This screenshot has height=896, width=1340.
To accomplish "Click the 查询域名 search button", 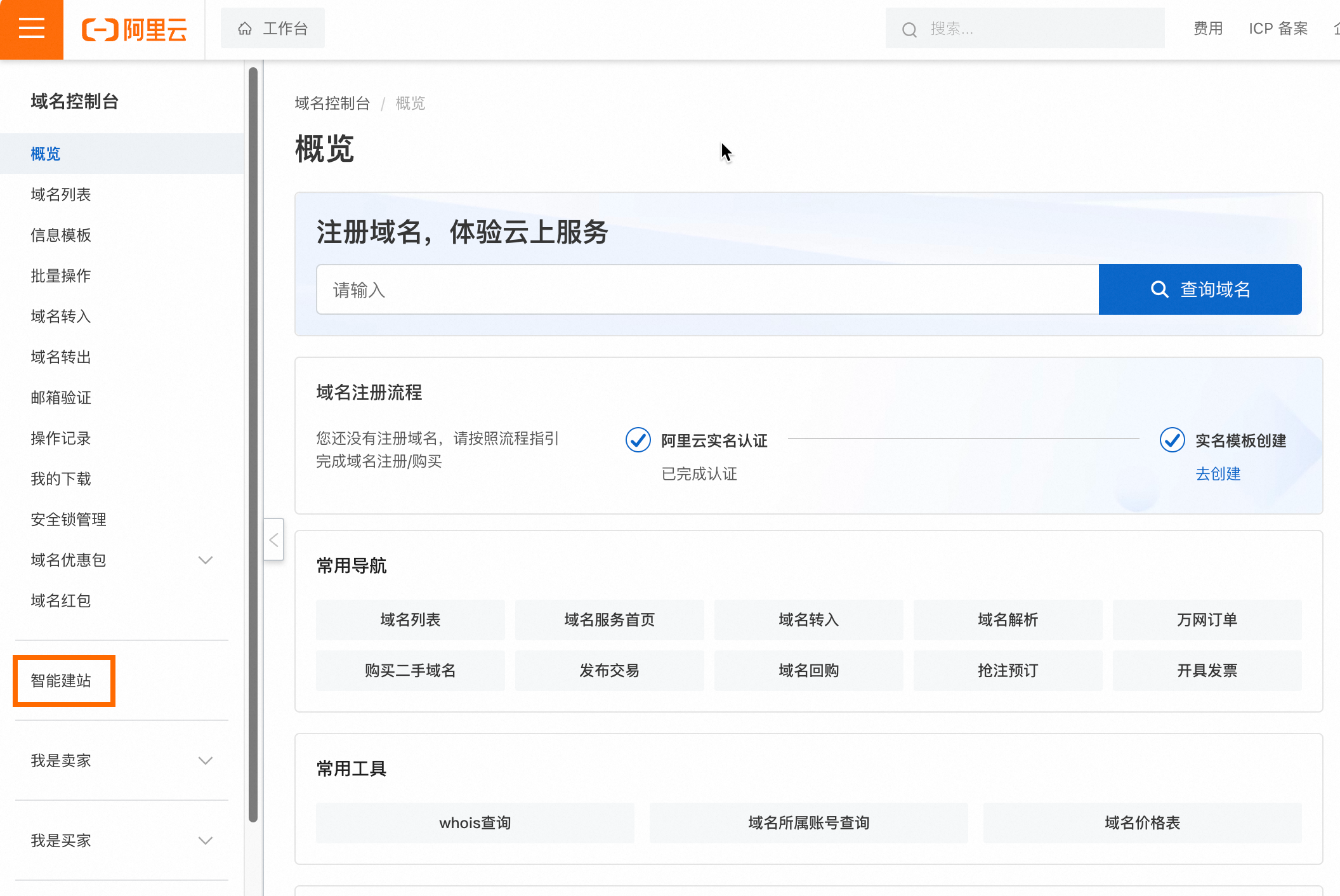I will tap(1200, 289).
